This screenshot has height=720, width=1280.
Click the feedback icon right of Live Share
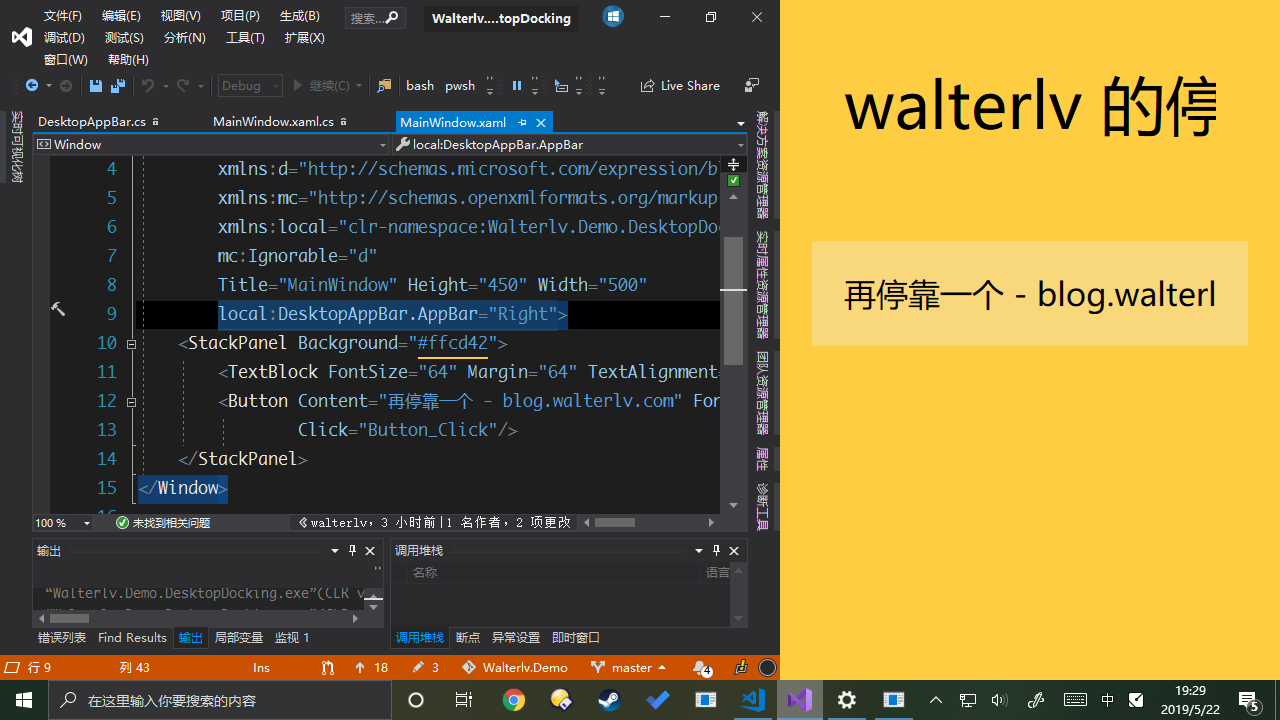pyautogui.click(x=752, y=86)
